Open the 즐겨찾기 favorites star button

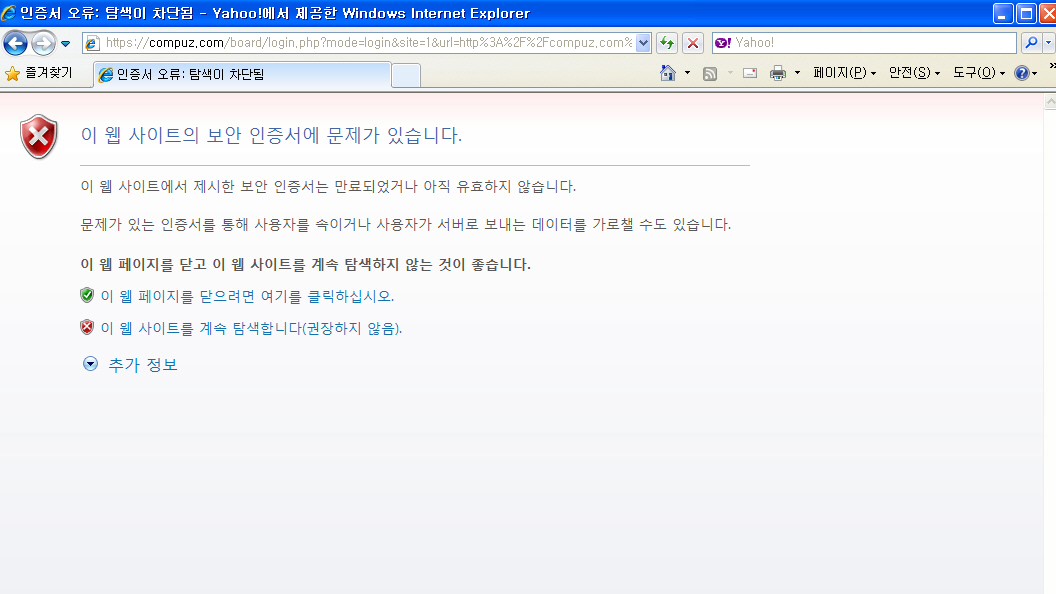[38, 73]
